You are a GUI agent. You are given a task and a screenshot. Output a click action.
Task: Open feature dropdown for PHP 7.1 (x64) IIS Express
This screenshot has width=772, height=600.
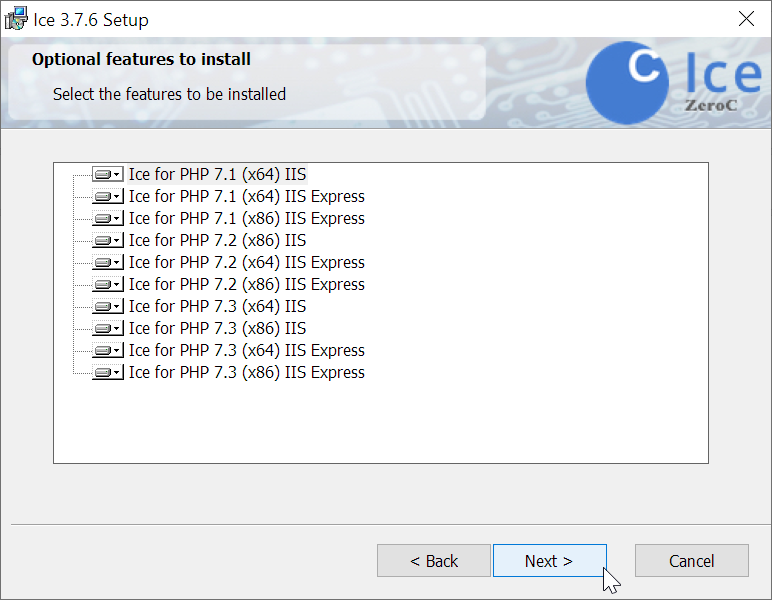[107, 196]
